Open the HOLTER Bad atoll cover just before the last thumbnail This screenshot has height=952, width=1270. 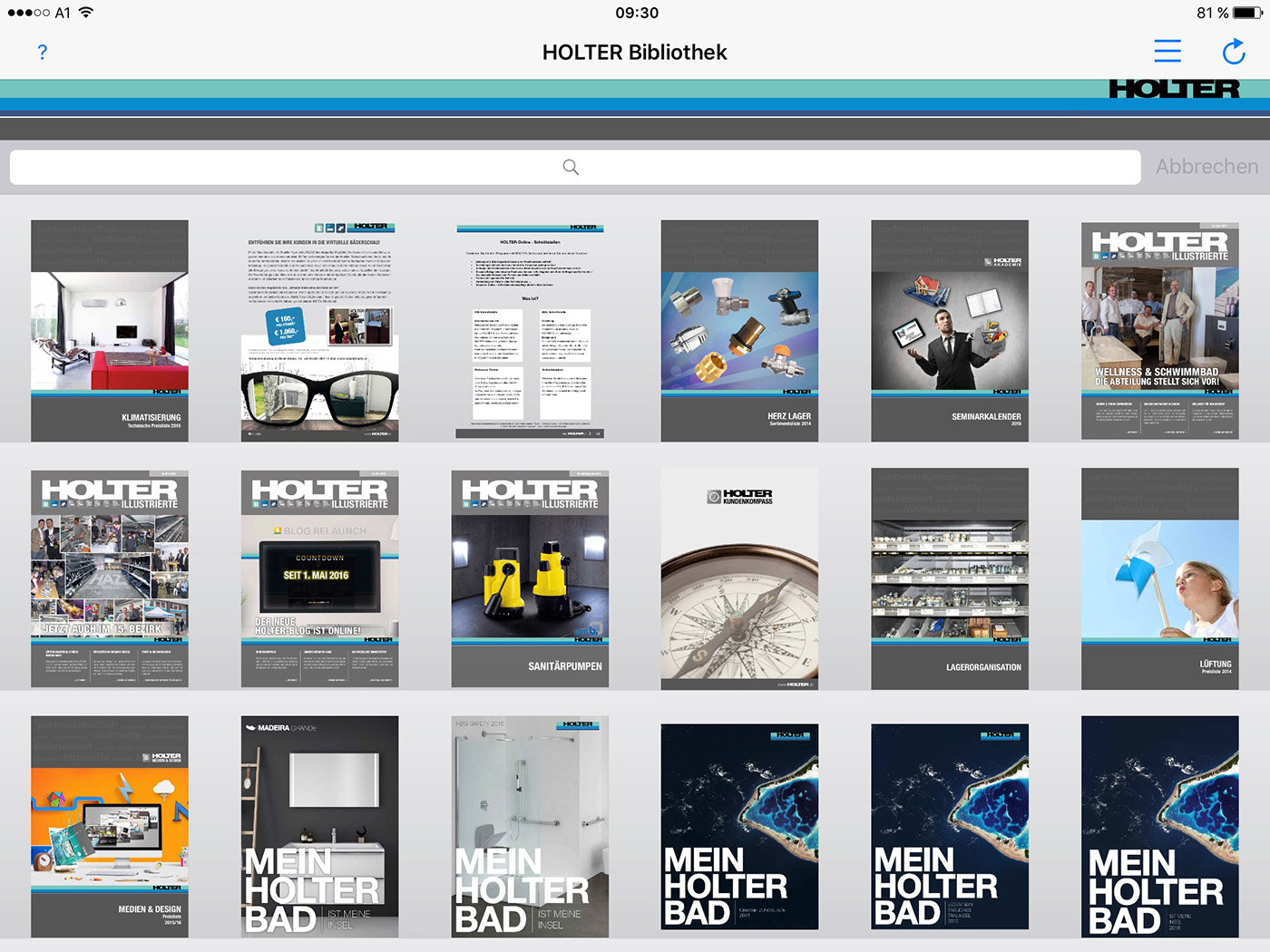point(950,827)
